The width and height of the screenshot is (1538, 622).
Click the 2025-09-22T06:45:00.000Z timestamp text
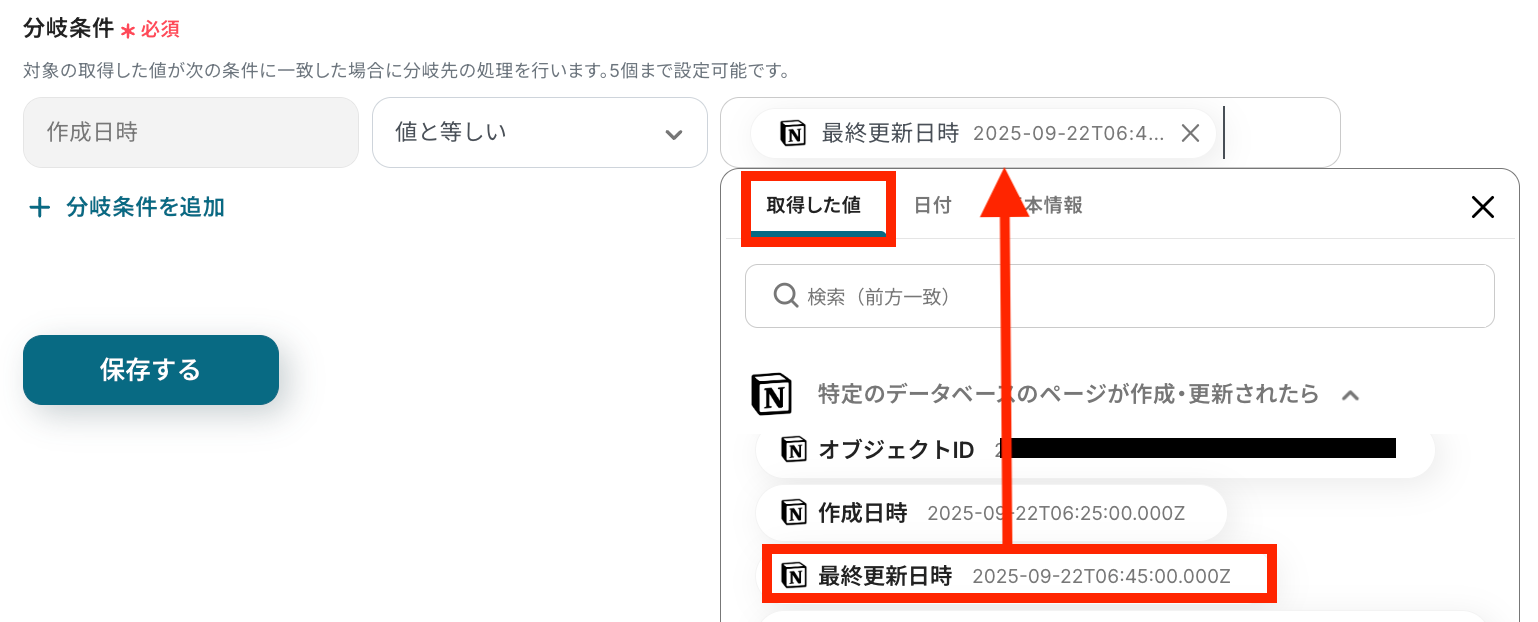(1101, 576)
